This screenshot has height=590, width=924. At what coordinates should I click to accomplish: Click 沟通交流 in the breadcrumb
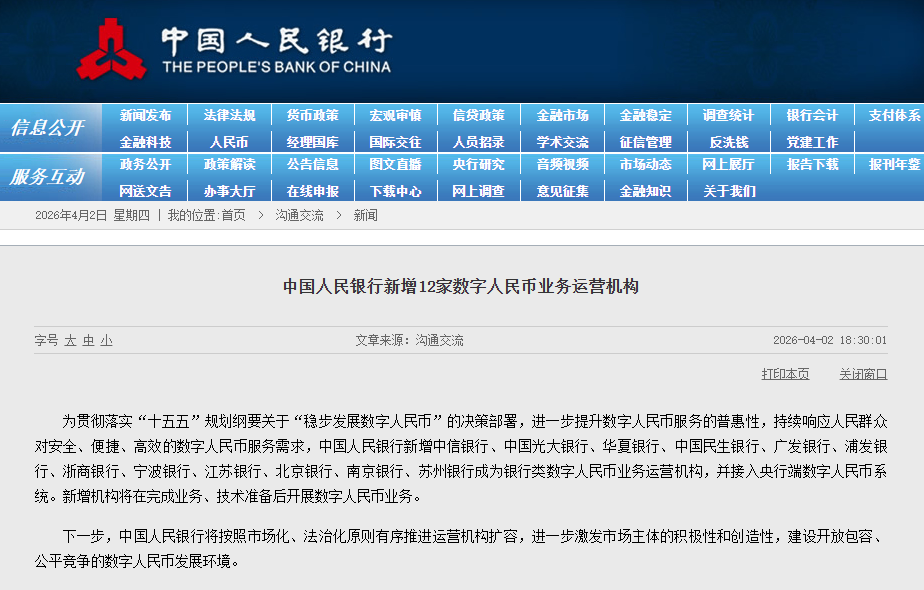tap(299, 216)
